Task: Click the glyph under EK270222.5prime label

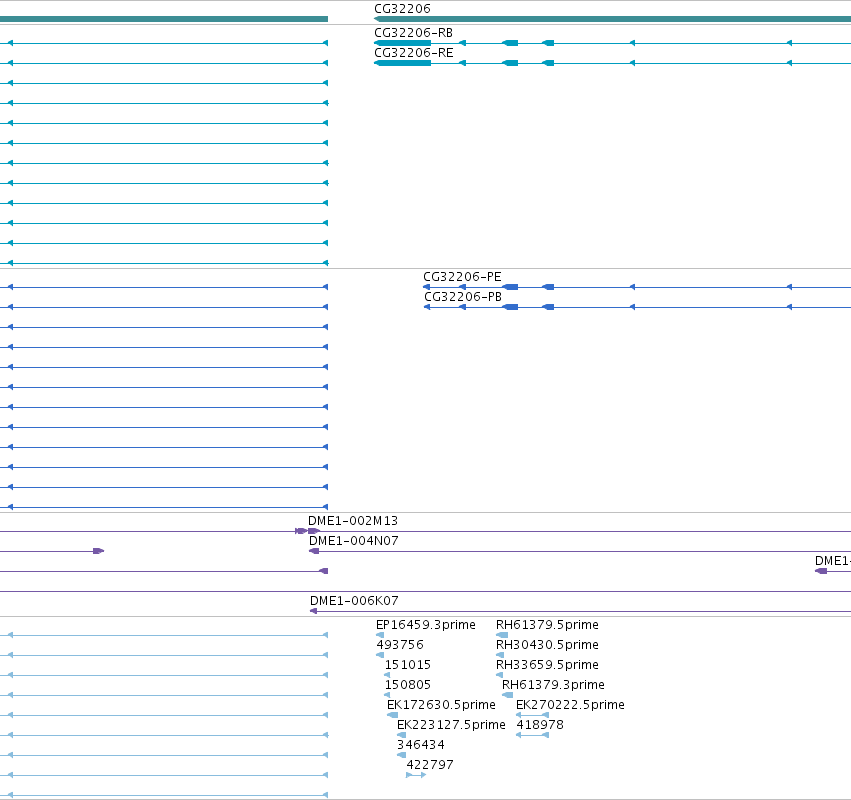Action: (x=532, y=715)
